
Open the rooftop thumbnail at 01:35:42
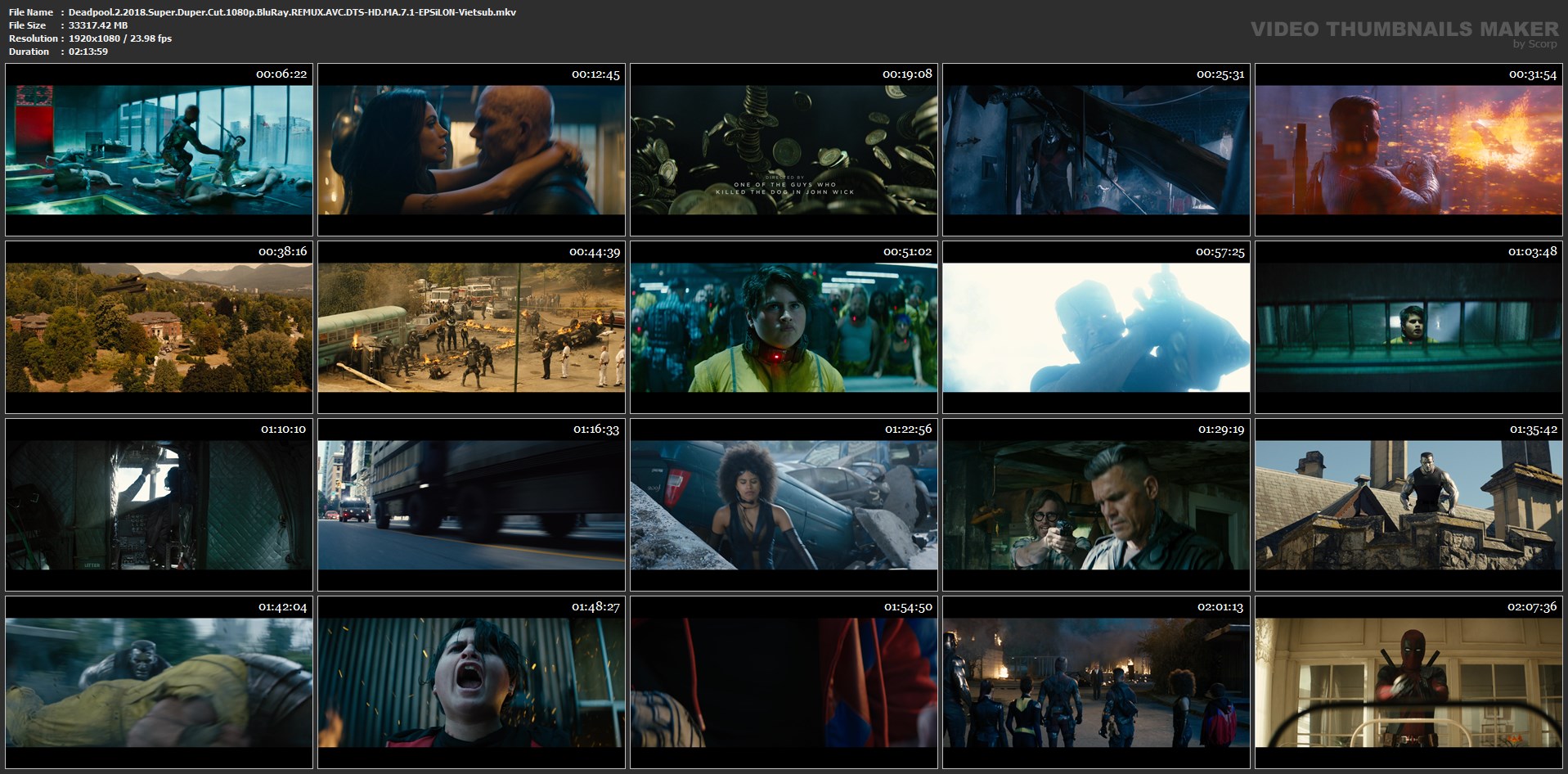tap(1409, 505)
